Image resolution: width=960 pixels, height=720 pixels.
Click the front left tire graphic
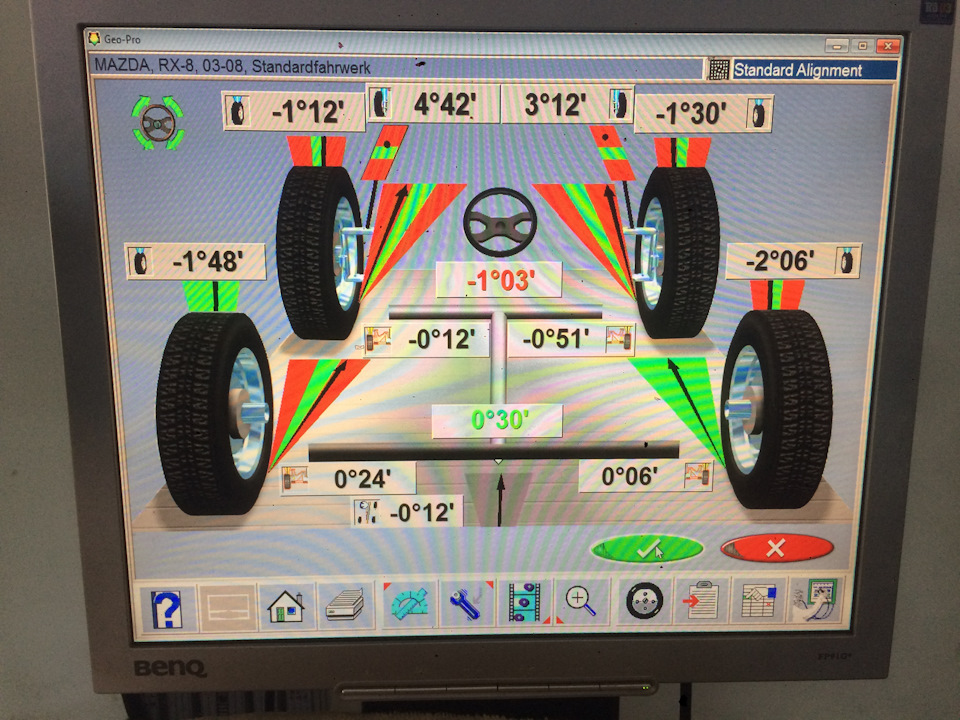point(318,252)
